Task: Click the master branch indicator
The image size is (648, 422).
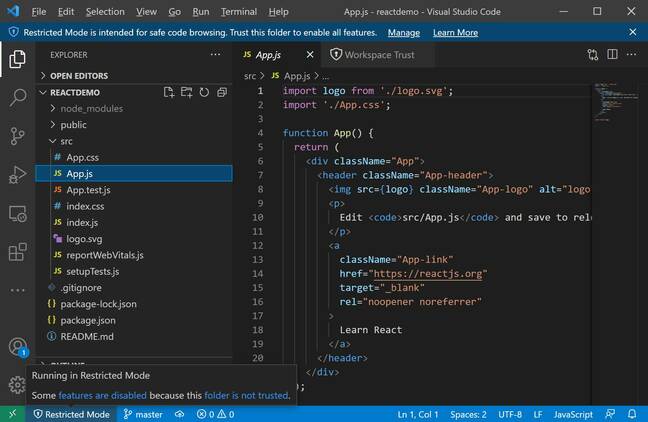Action: (143, 414)
